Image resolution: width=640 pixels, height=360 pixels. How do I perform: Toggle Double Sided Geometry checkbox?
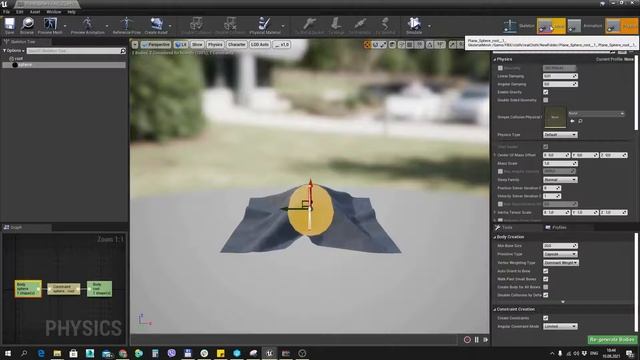click(546, 100)
